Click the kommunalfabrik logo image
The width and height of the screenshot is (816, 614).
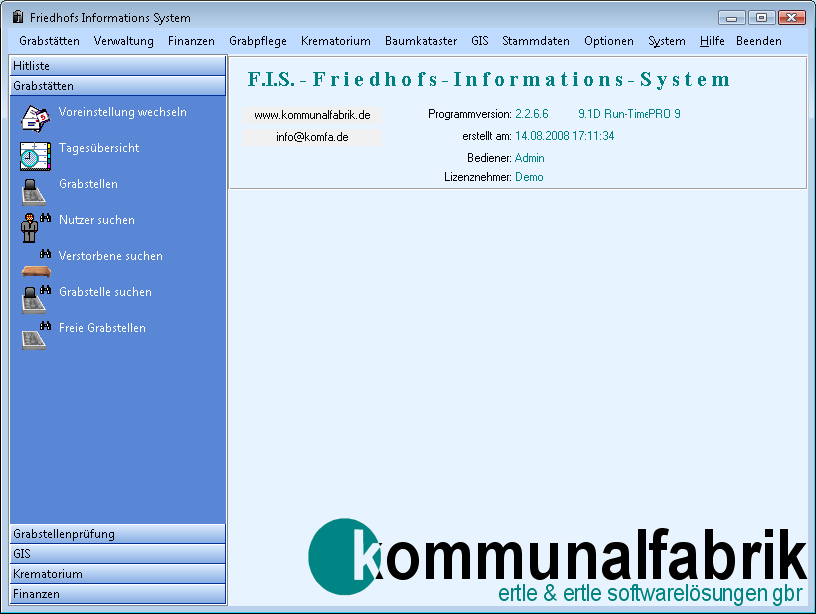tap(557, 561)
